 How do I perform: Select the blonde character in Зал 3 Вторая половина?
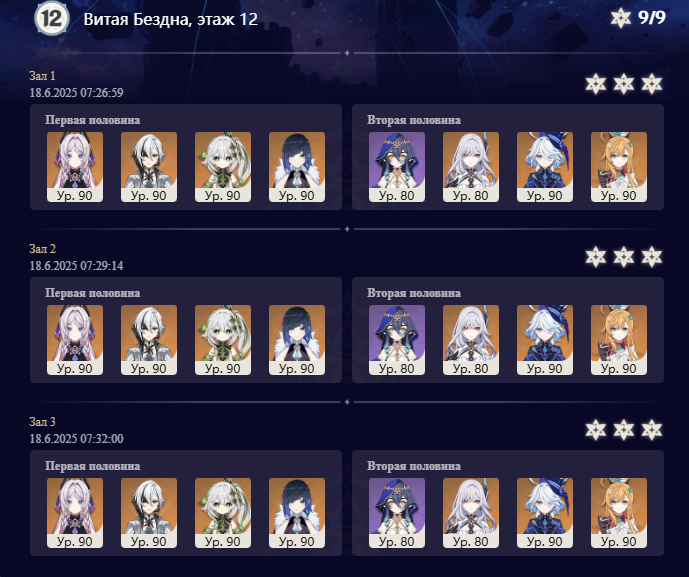(x=619, y=513)
